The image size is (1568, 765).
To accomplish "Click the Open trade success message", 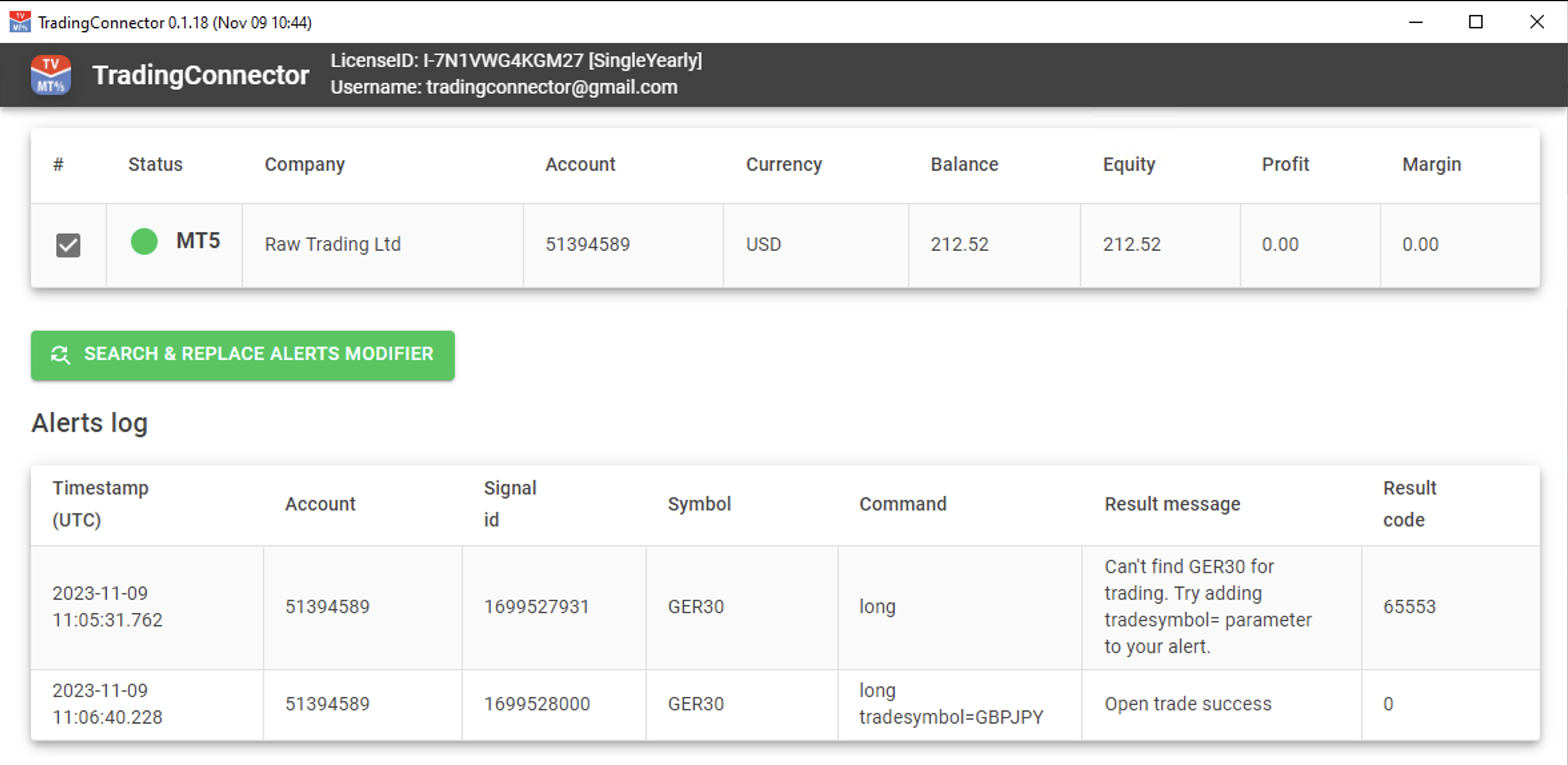I will [x=1187, y=704].
